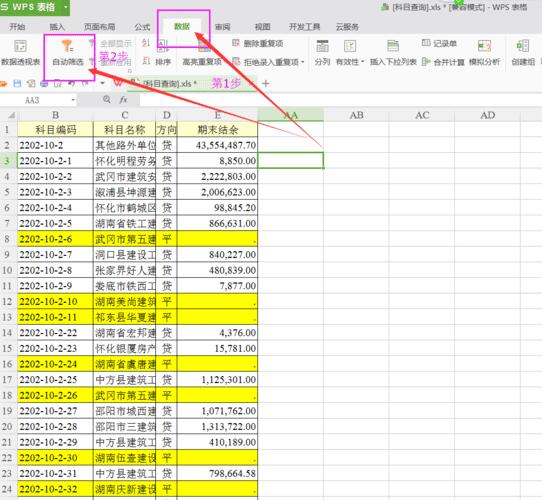Click the print icon in quick access bar
The width and height of the screenshot is (542, 500).
click(x=44, y=83)
